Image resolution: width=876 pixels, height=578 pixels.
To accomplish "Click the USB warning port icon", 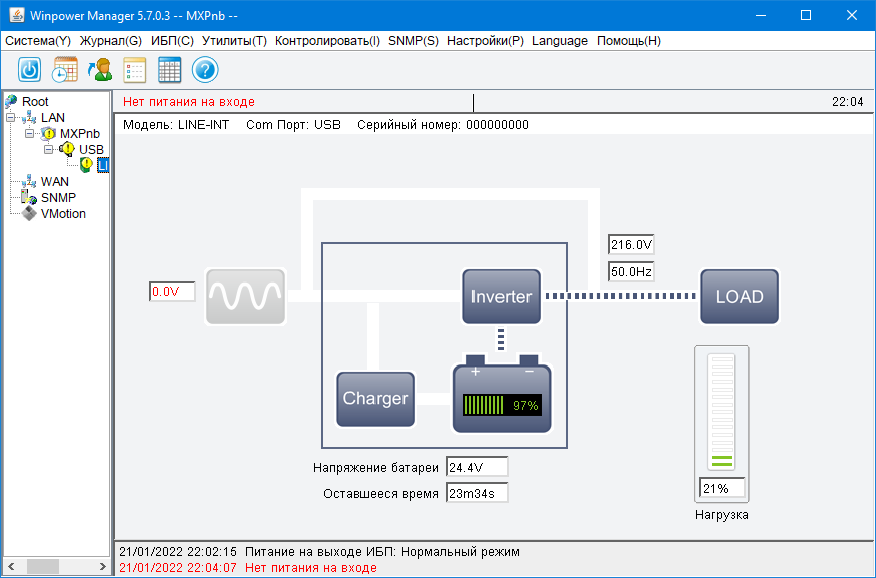I will (x=67, y=149).
